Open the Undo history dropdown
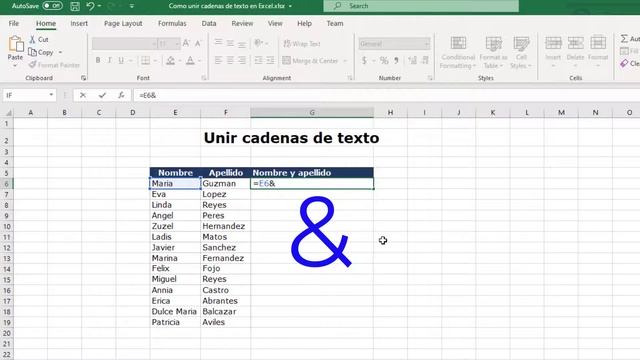640x360 pixels. click(99, 6)
